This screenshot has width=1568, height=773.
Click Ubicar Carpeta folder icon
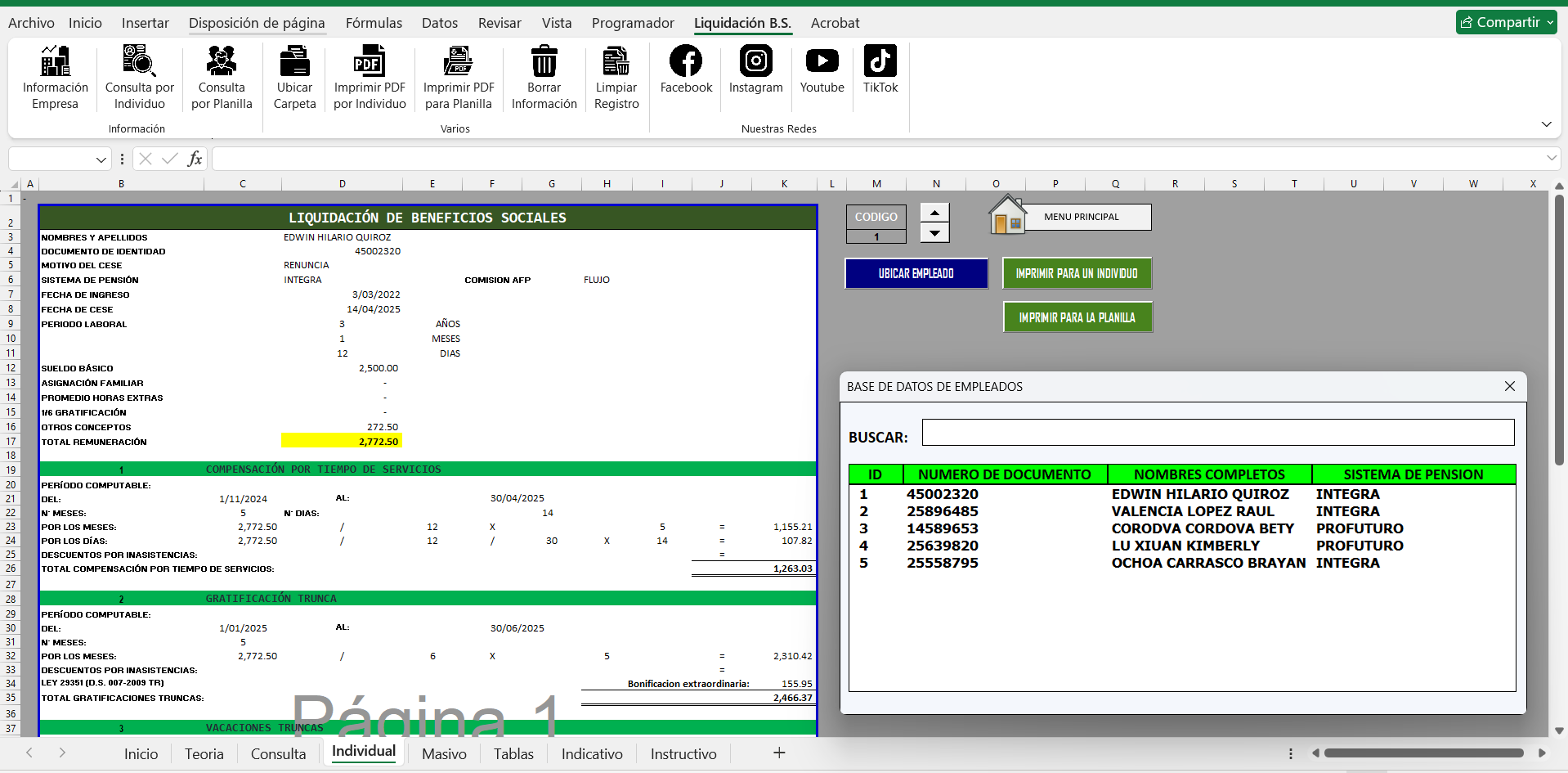point(294,62)
